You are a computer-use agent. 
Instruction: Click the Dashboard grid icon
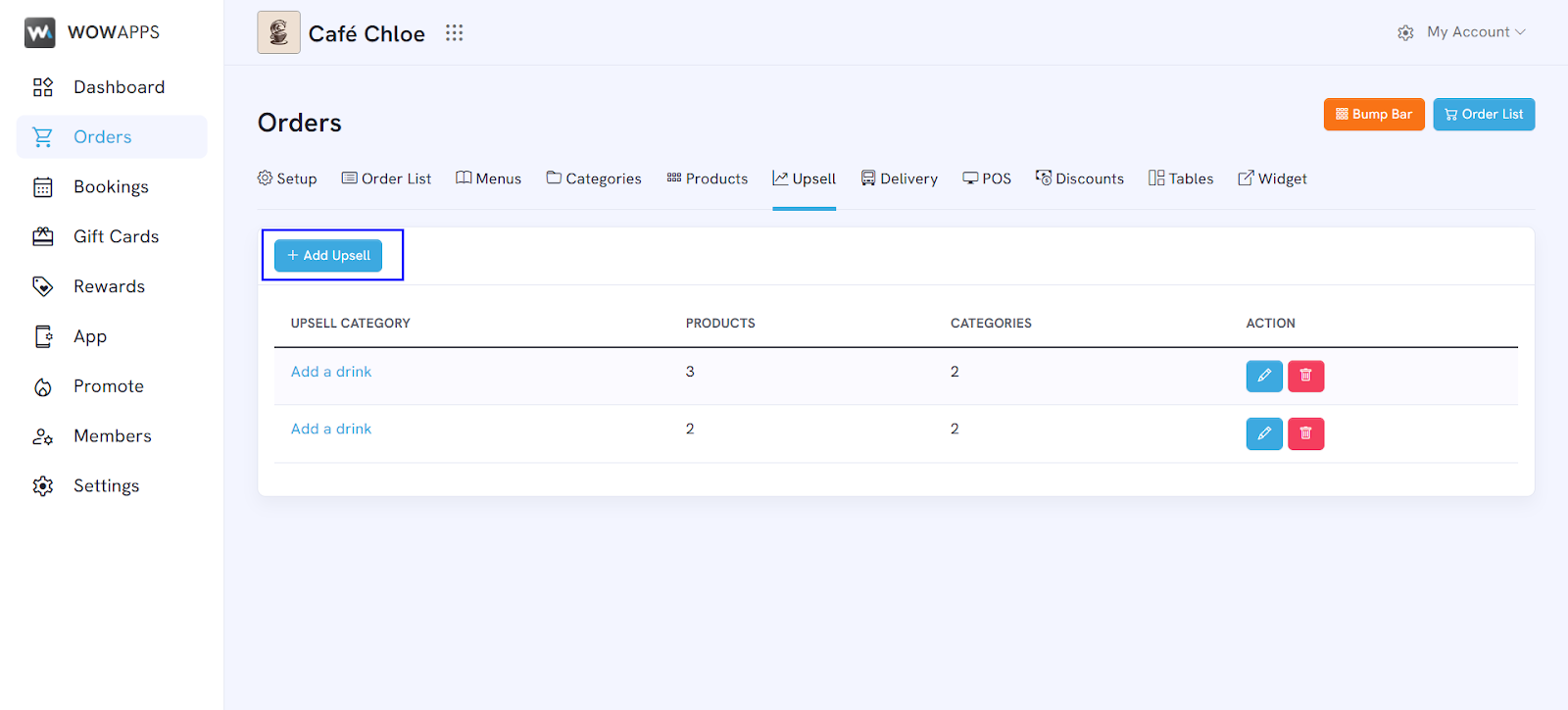tap(43, 87)
